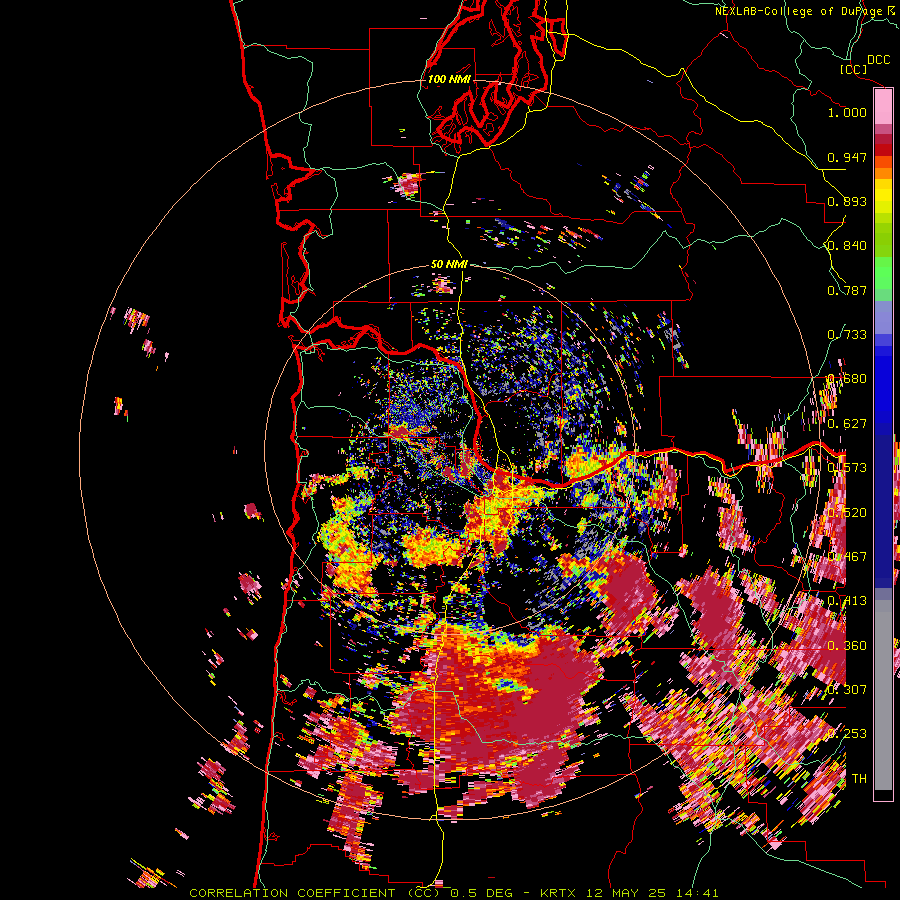This screenshot has height=900, width=900.
Task: Click the NEXLAB-College of DuPage label
Action: pos(799,11)
